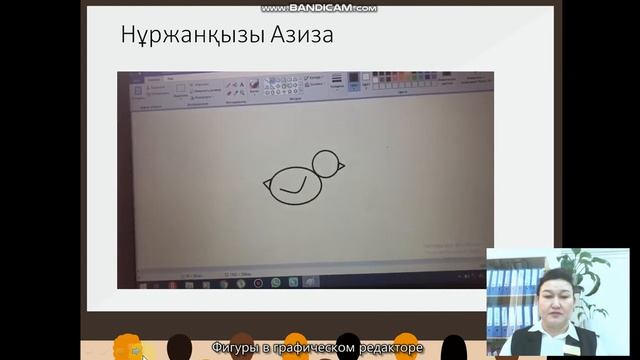Open the shape Outline dropdown
The image size is (640, 360).
pyautogui.click(x=313, y=78)
